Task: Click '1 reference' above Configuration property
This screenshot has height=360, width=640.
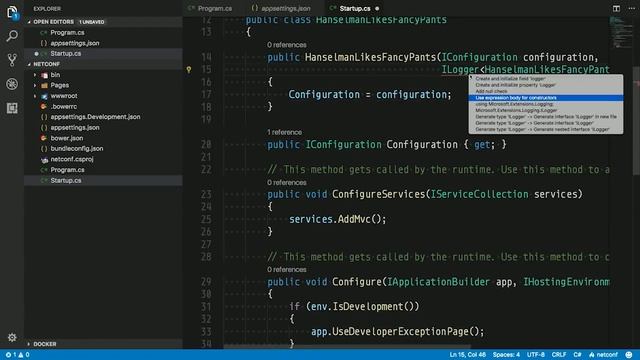Action: [x=284, y=132]
